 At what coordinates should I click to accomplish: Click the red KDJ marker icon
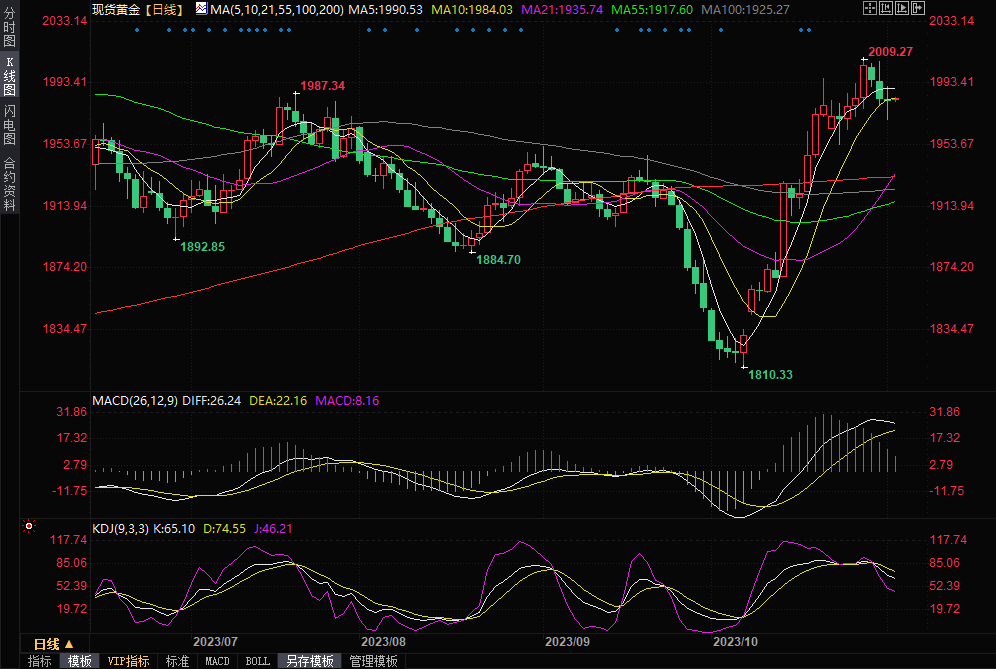click(29, 526)
